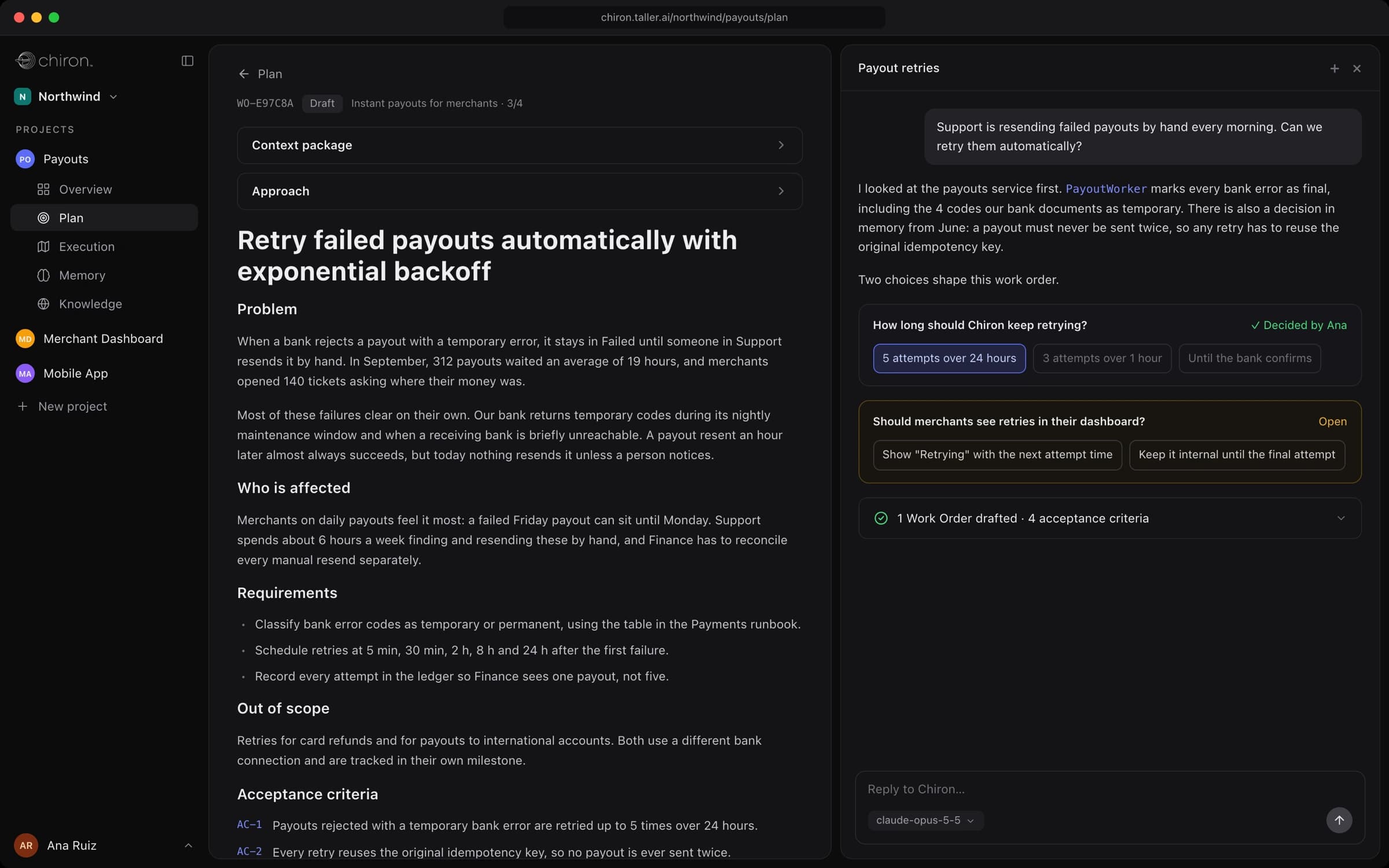
Task: Open the Execution map icon in sidebar
Action: pos(43,247)
